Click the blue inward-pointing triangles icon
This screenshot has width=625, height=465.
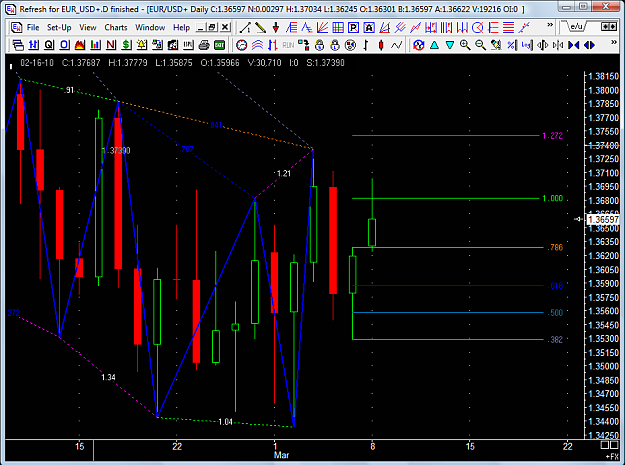point(574,45)
